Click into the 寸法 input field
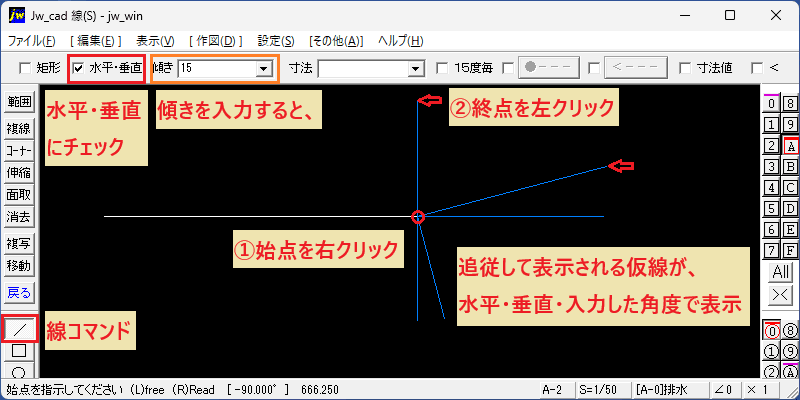 click(x=363, y=68)
